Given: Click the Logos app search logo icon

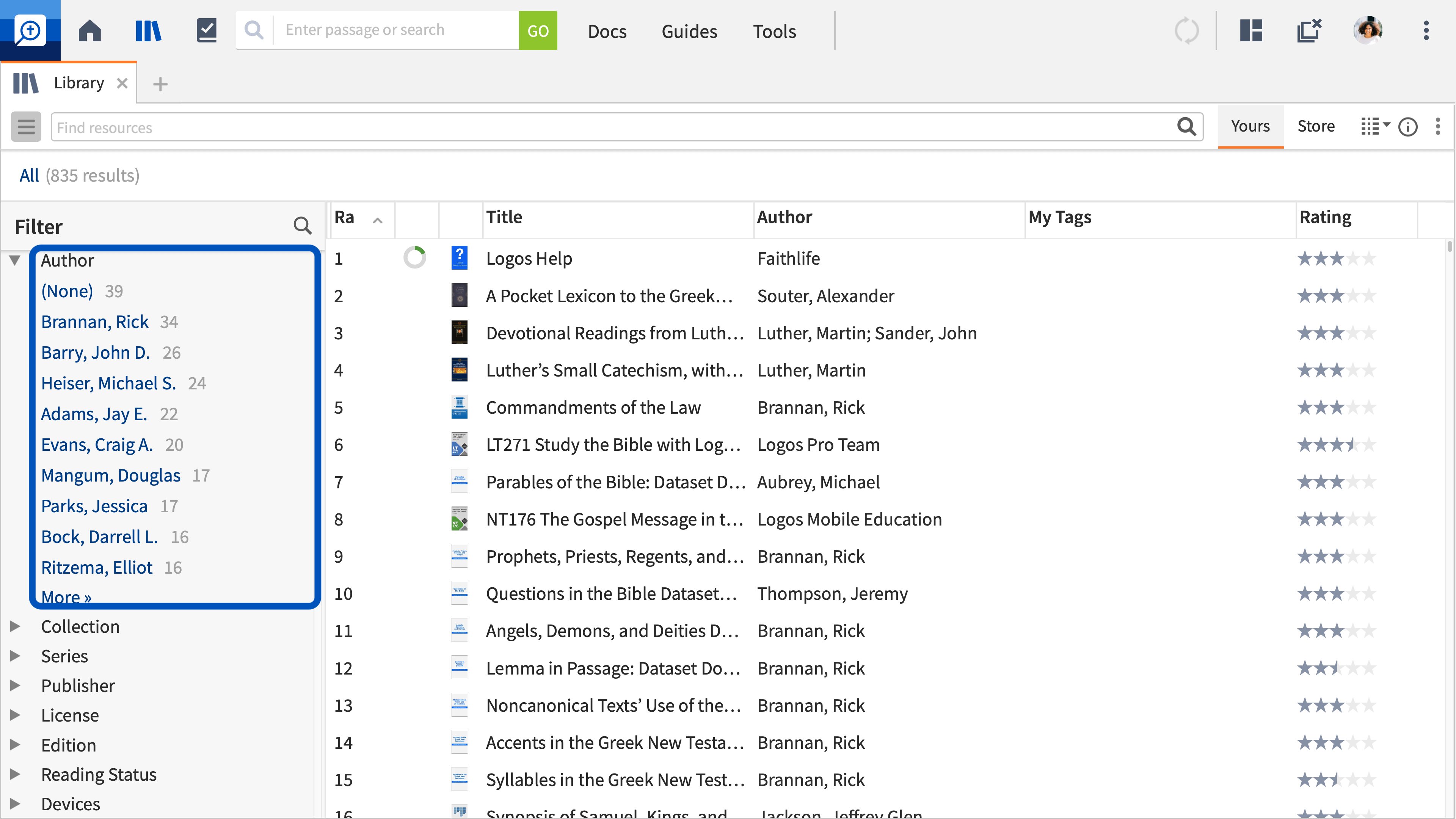Looking at the screenshot, I should click(30, 30).
